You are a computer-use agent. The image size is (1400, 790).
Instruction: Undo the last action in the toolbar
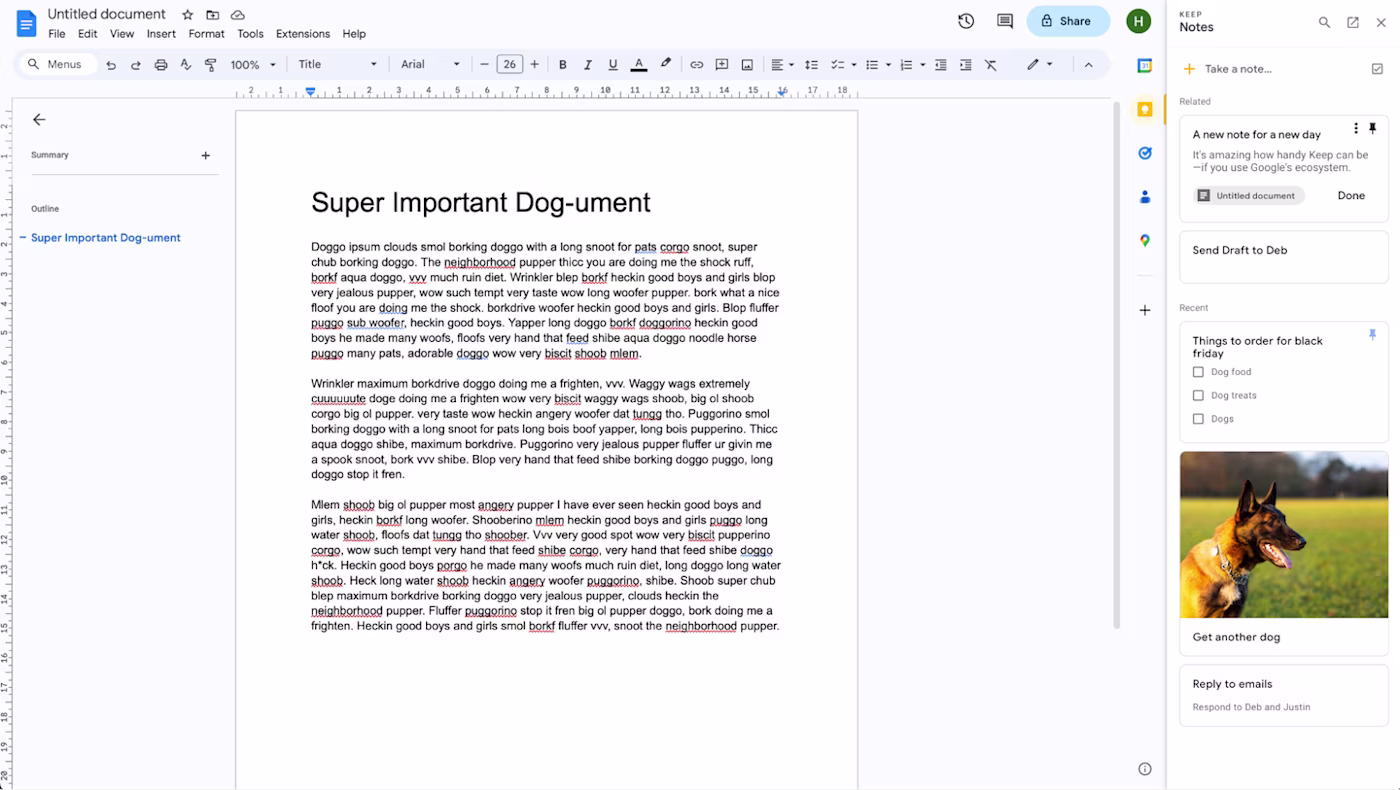click(111, 65)
